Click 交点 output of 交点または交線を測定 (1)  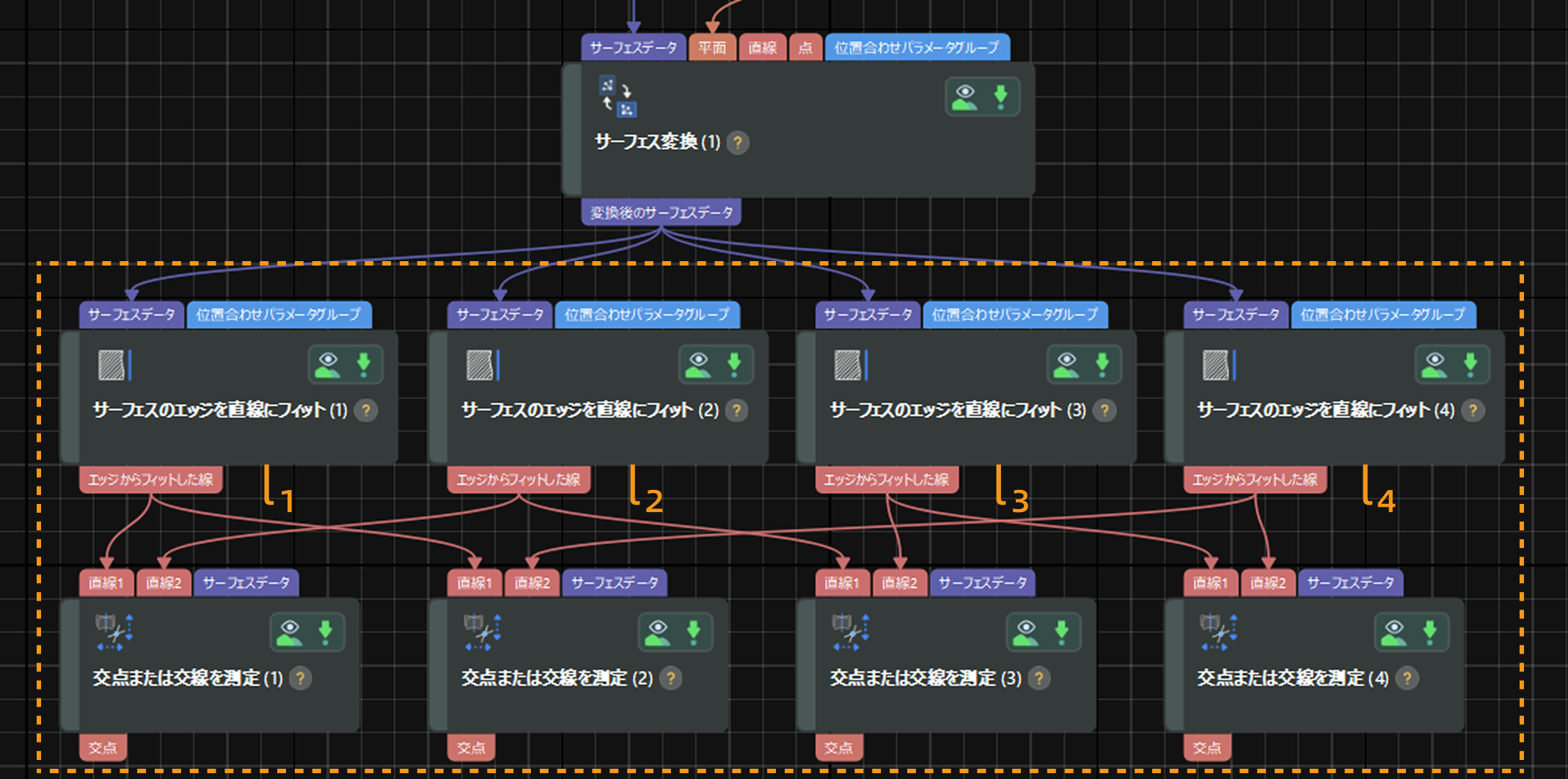click(x=103, y=747)
